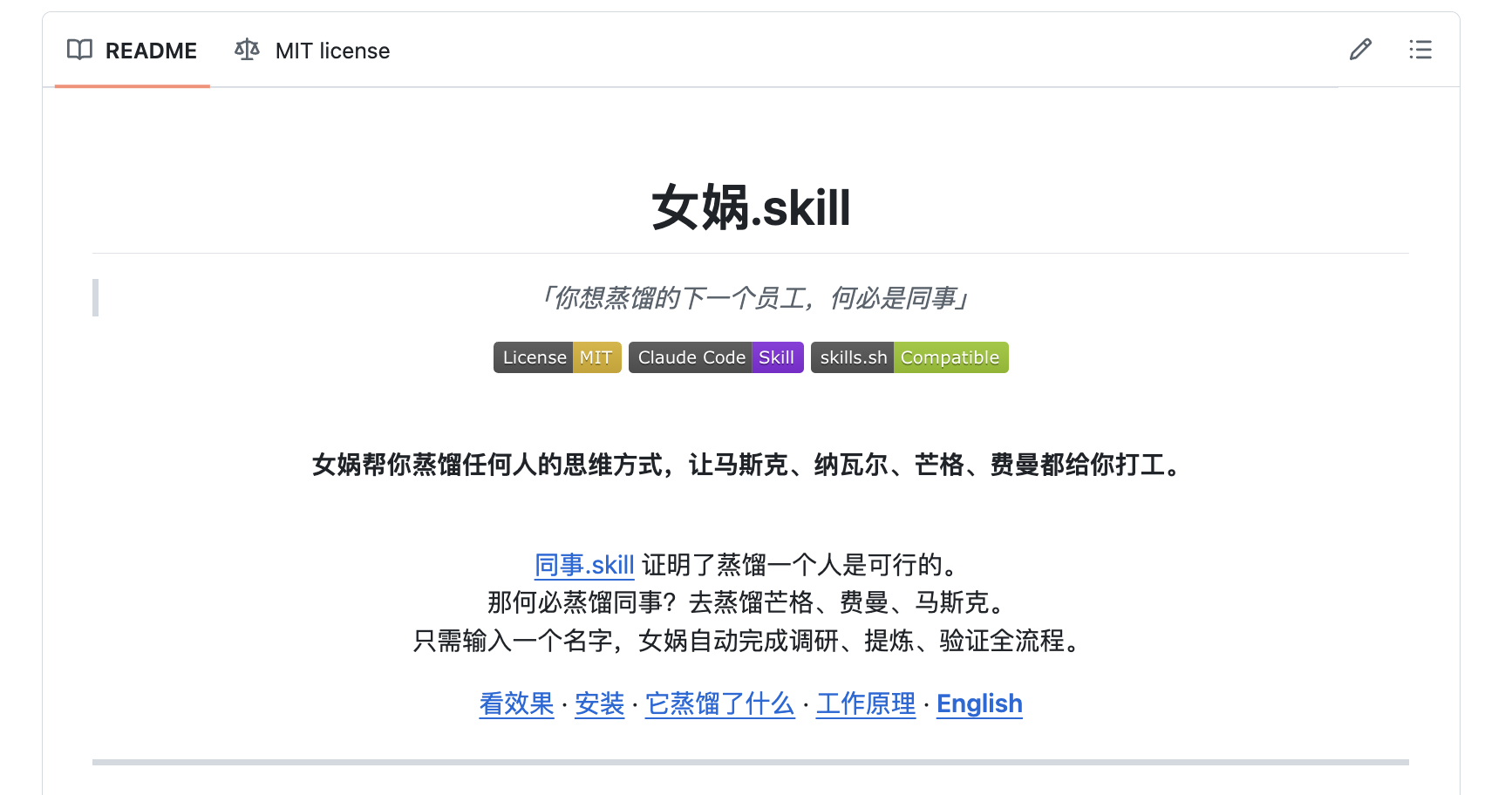The height and width of the screenshot is (795, 1512).
Task: Click the English link
Action: point(978,703)
